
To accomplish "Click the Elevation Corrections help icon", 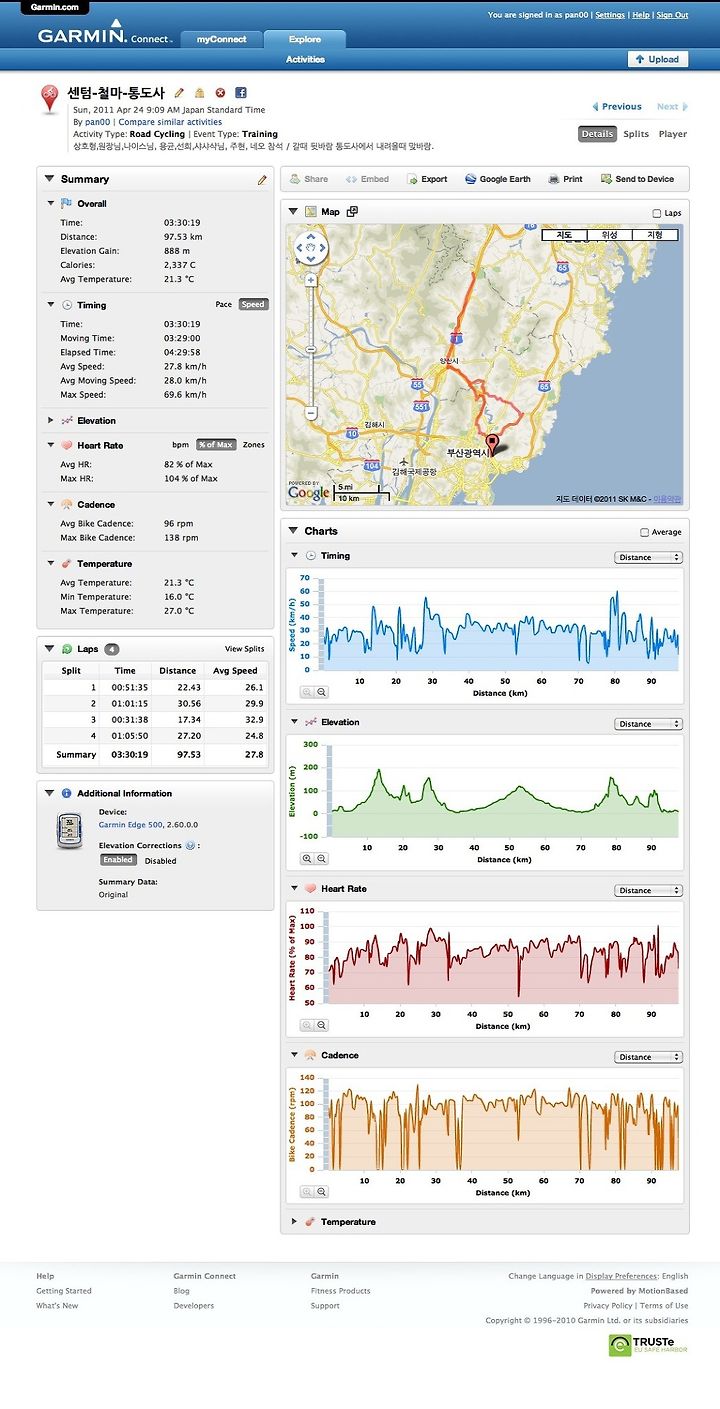I will tap(190, 845).
